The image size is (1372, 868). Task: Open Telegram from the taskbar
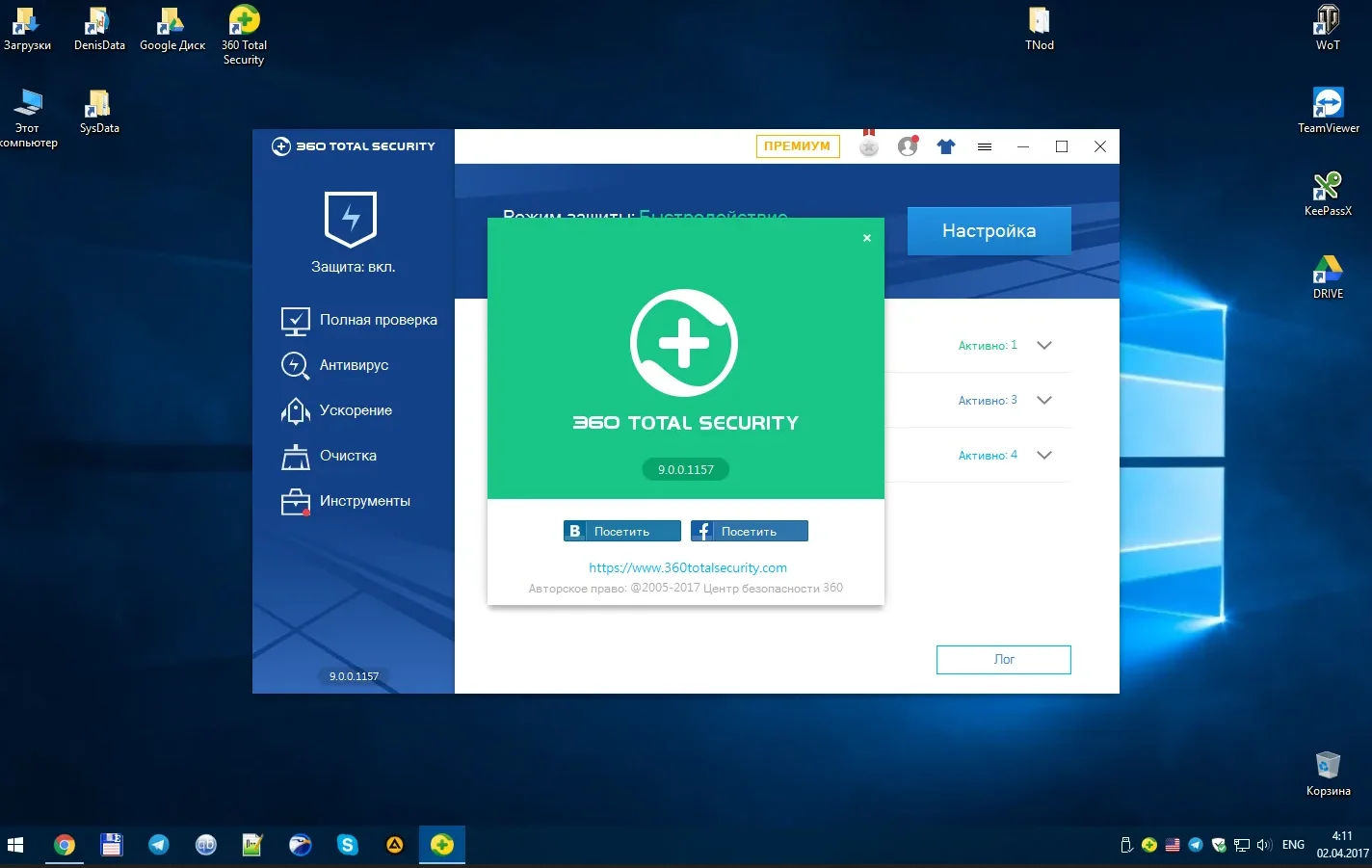(159, 845)
